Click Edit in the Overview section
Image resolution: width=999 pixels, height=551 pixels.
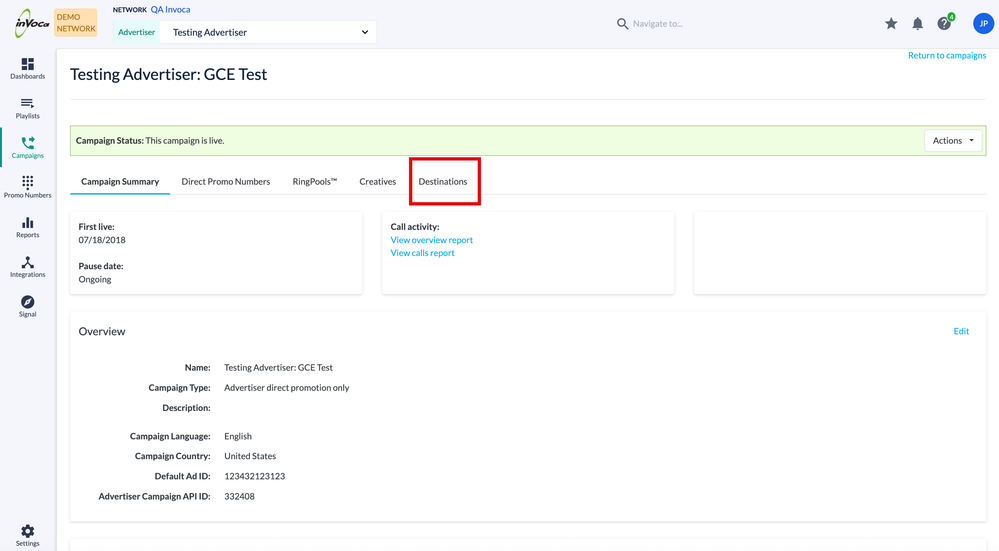[961, 332]
